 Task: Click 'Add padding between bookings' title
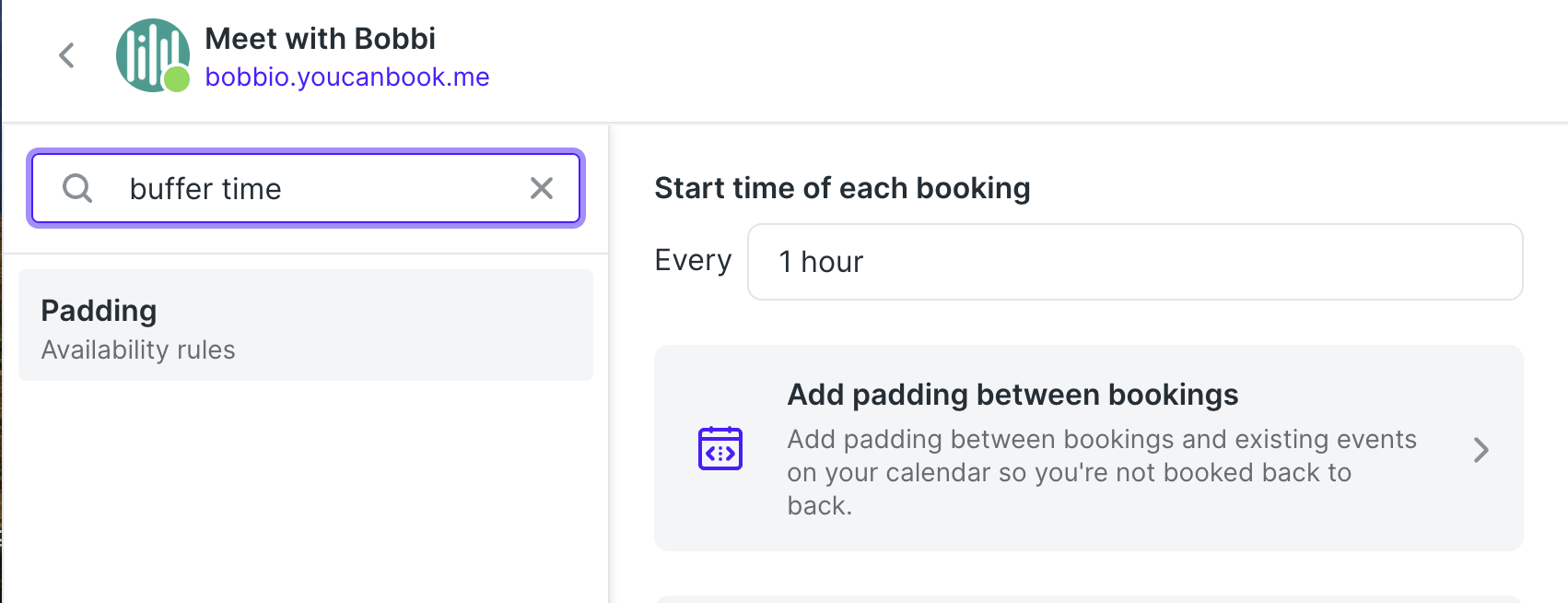pos(1012,395)
